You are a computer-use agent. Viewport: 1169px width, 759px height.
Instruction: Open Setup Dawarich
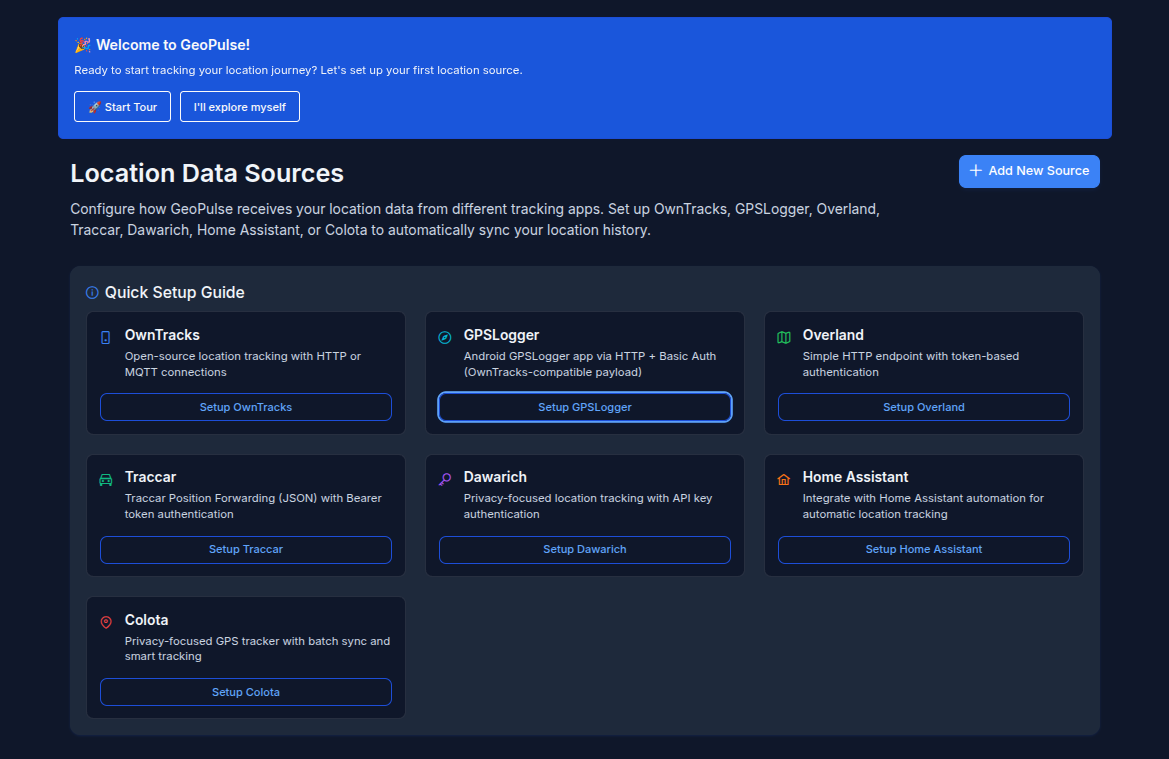(x=584, y=549)
